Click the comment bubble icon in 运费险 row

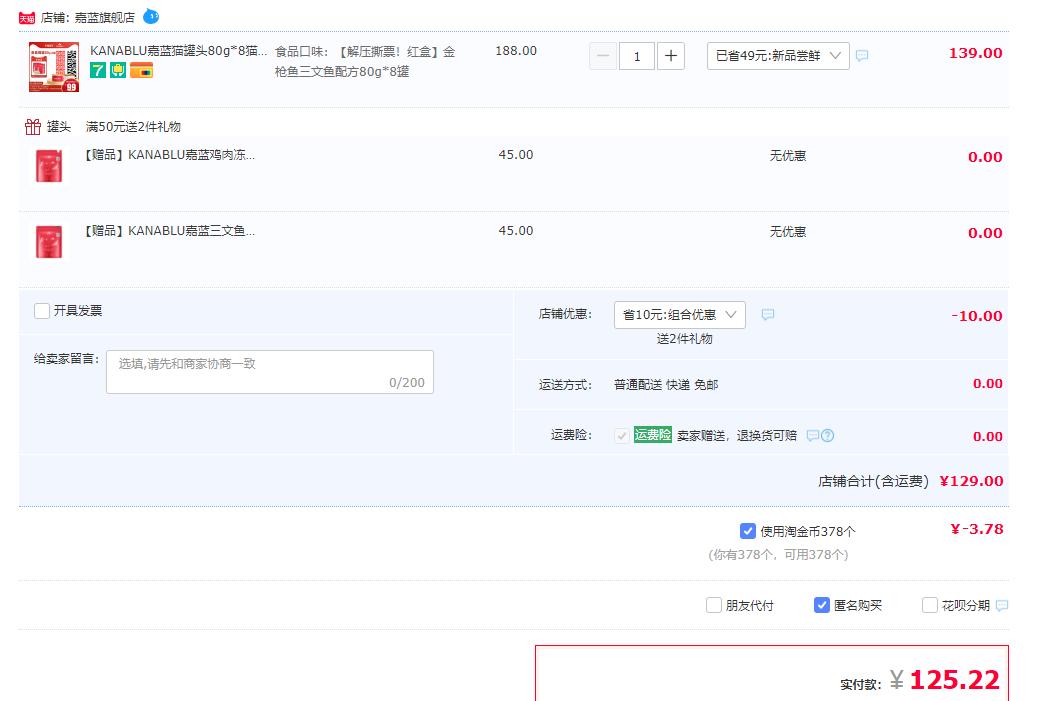tap(812, 435)
